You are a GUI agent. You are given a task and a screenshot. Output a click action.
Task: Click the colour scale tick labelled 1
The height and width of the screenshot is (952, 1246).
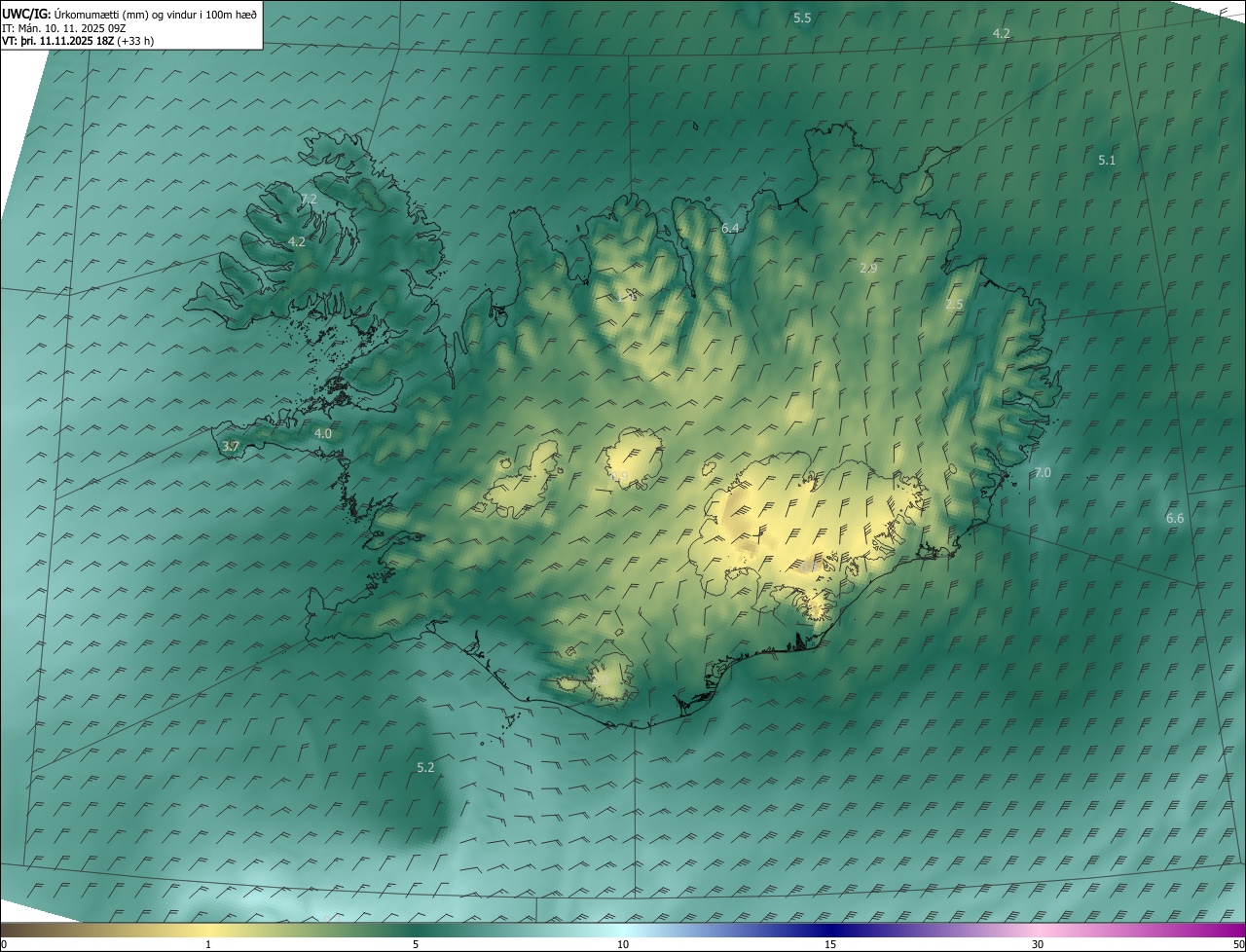(x=208, y=944)
